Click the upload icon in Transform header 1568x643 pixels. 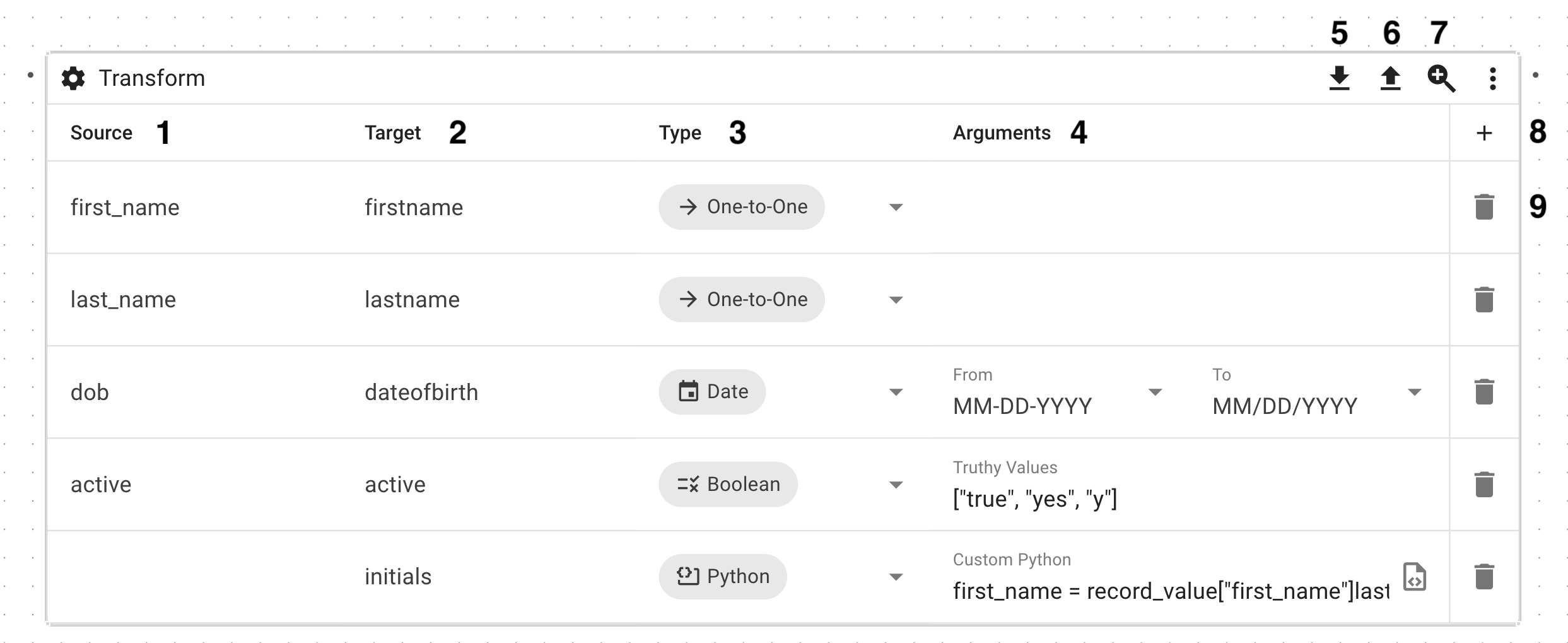point(1390,79)
